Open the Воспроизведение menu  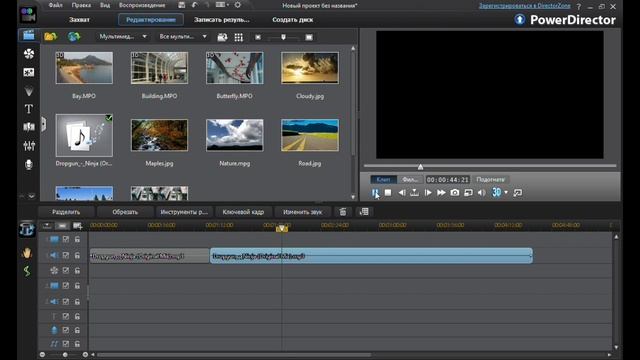(x=142, y=5)
